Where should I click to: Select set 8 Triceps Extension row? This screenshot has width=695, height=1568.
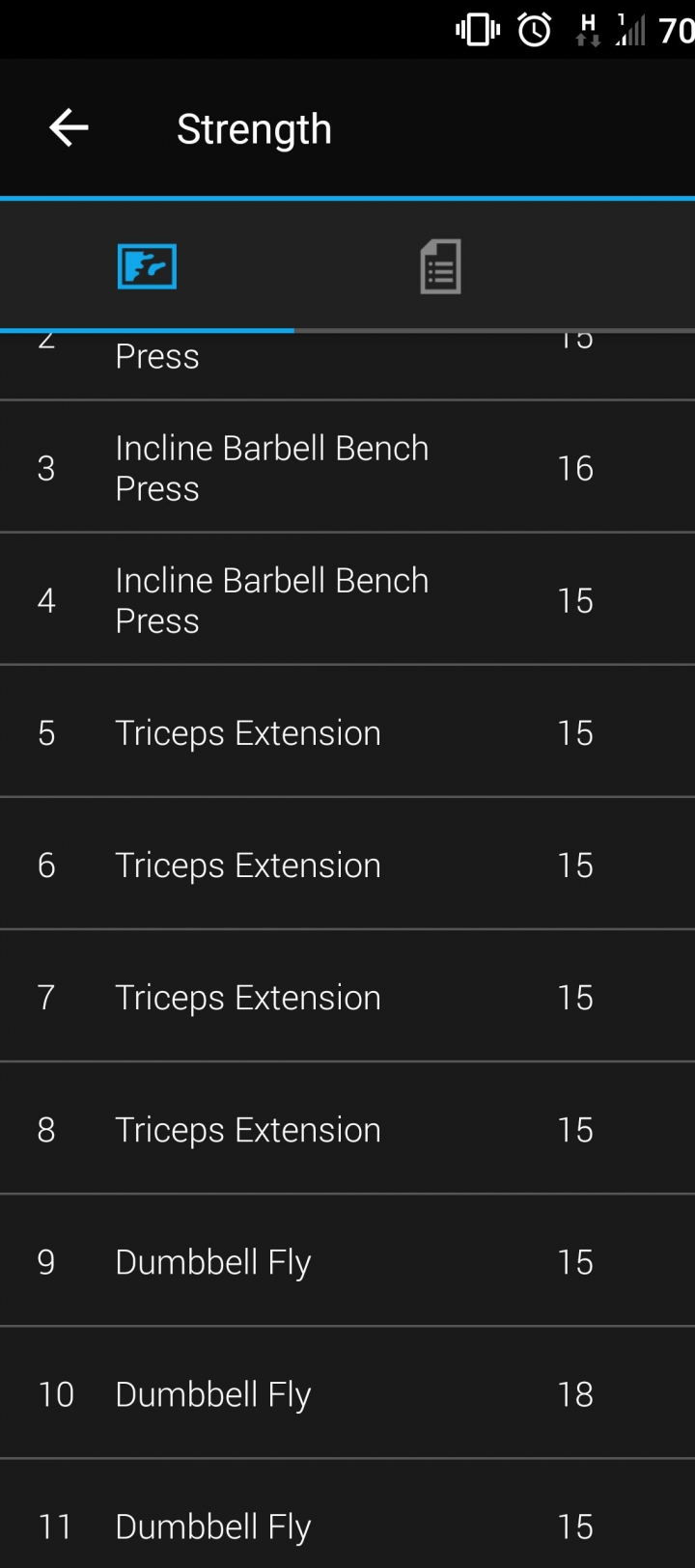347,1128
